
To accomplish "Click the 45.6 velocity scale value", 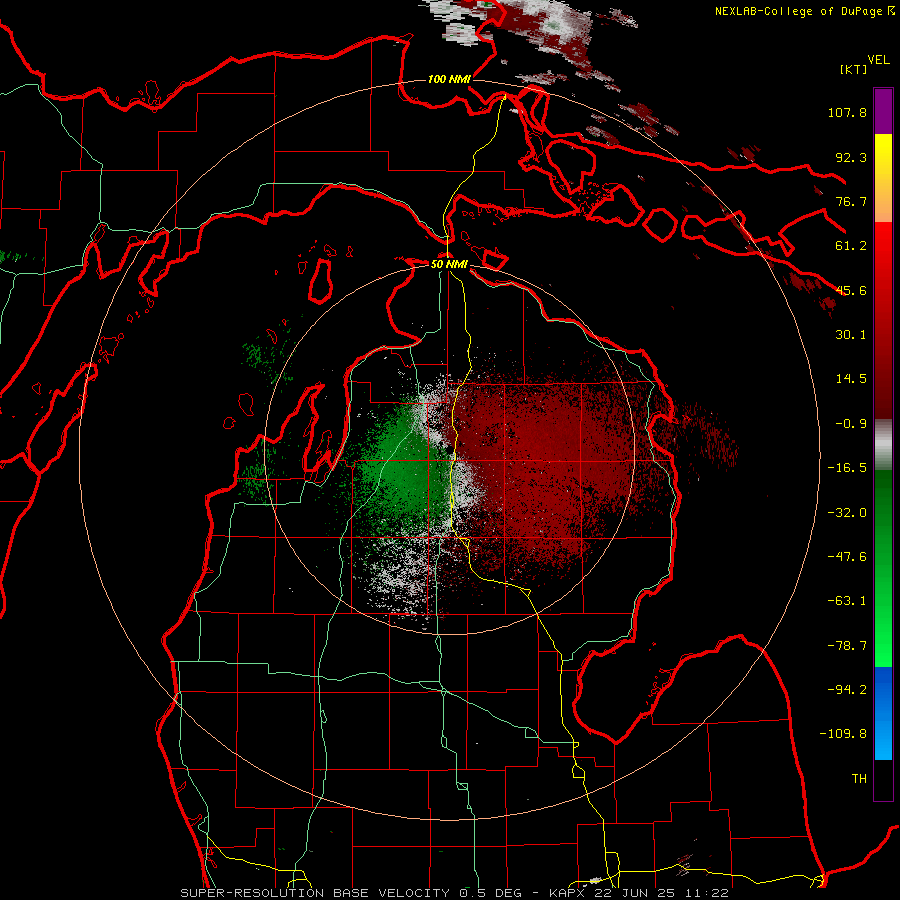I will [x=851, y=290].
